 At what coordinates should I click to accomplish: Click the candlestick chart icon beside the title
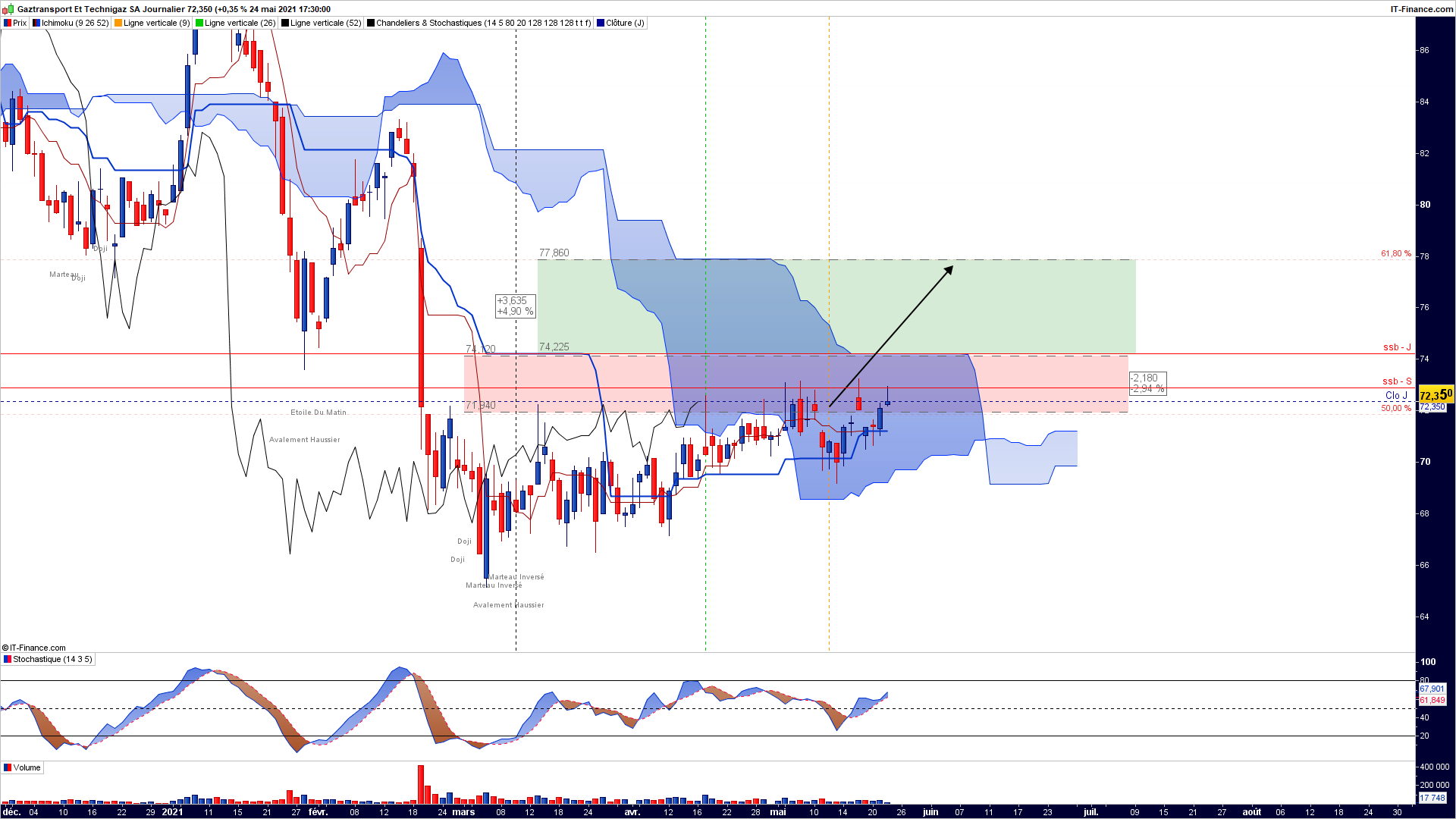(x=8, y=9)
